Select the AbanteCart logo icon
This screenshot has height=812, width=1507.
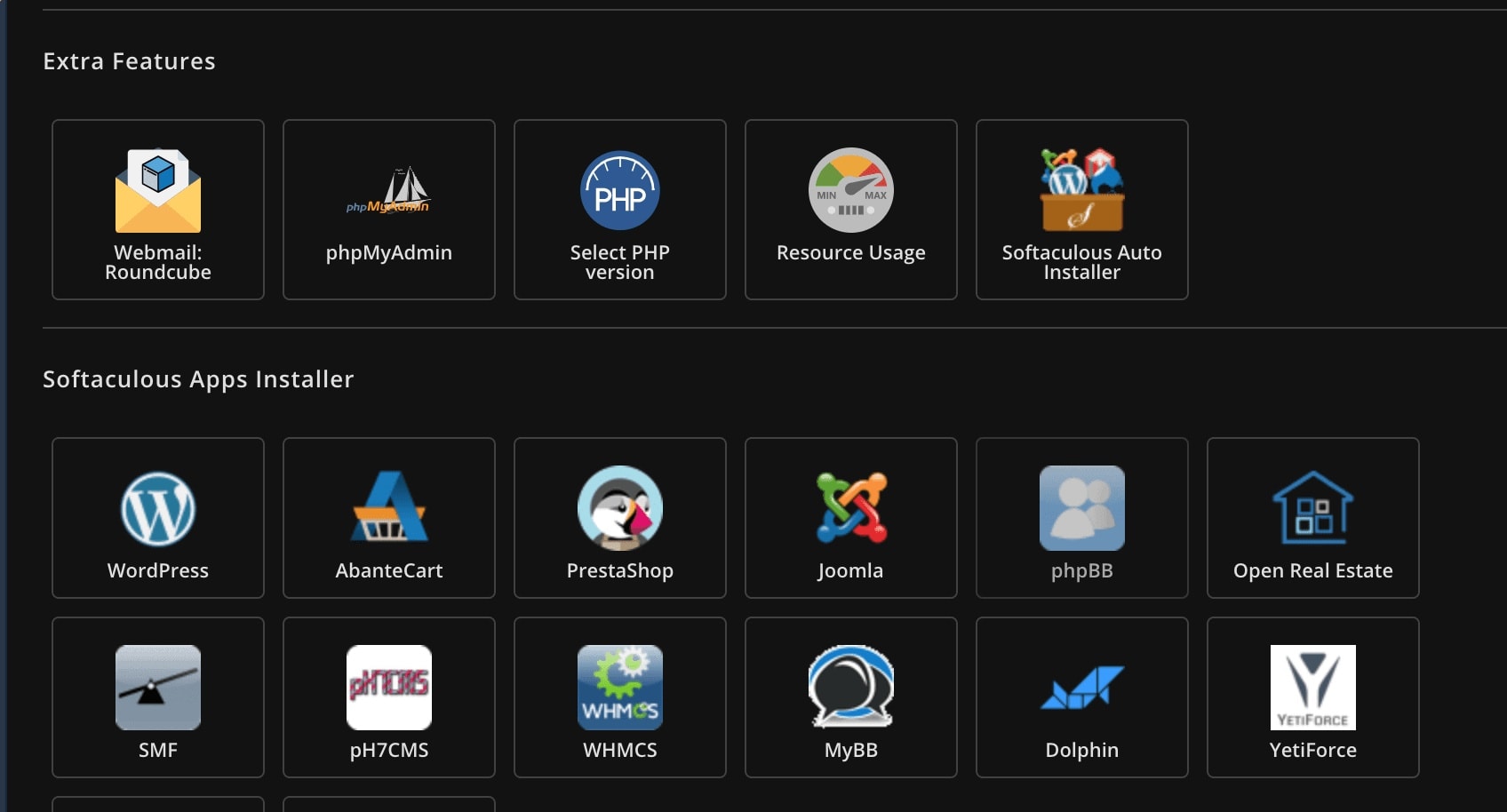[x=389, y=506]
